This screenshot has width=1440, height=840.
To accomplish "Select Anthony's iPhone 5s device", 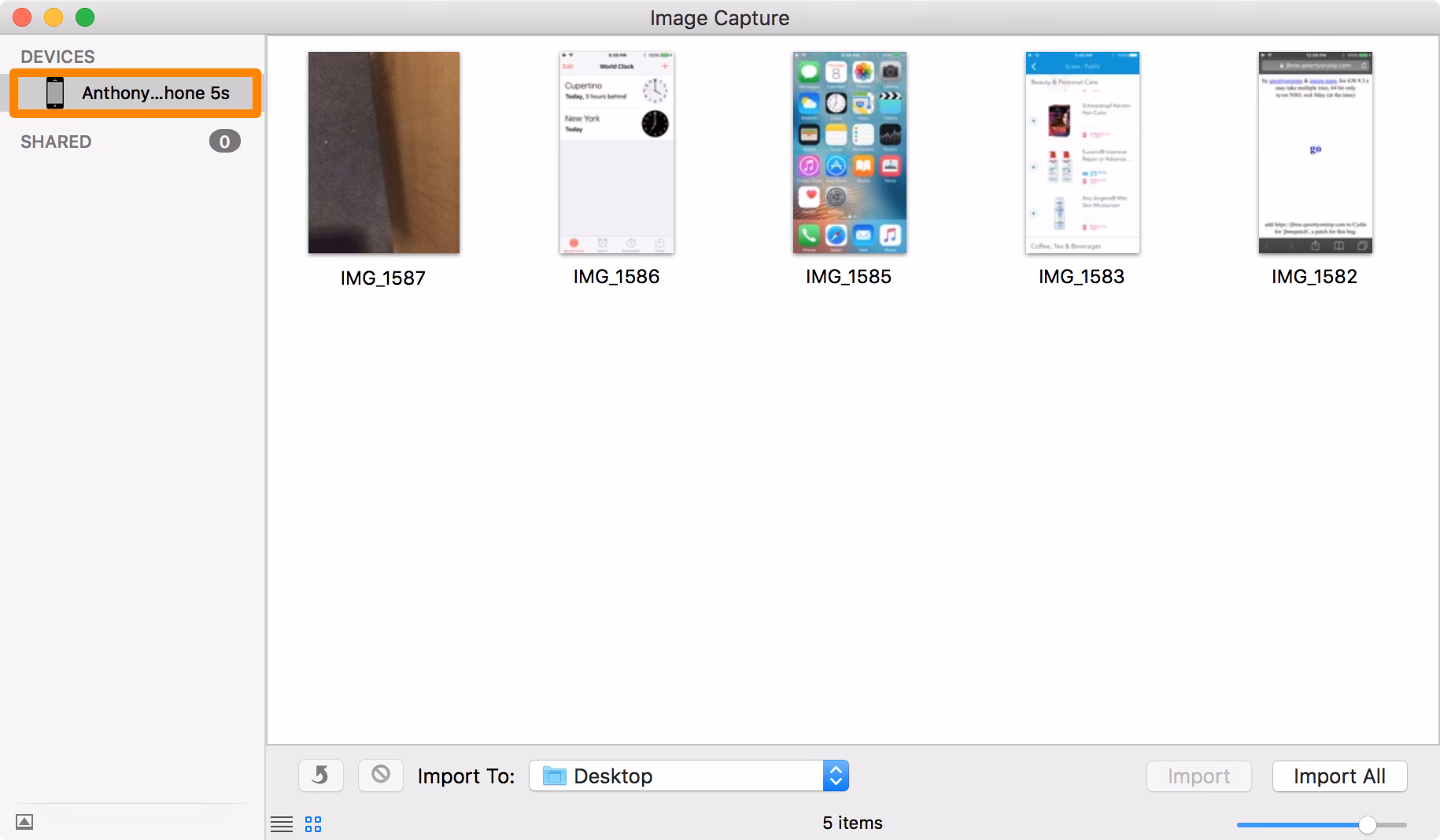I will 134,92.
